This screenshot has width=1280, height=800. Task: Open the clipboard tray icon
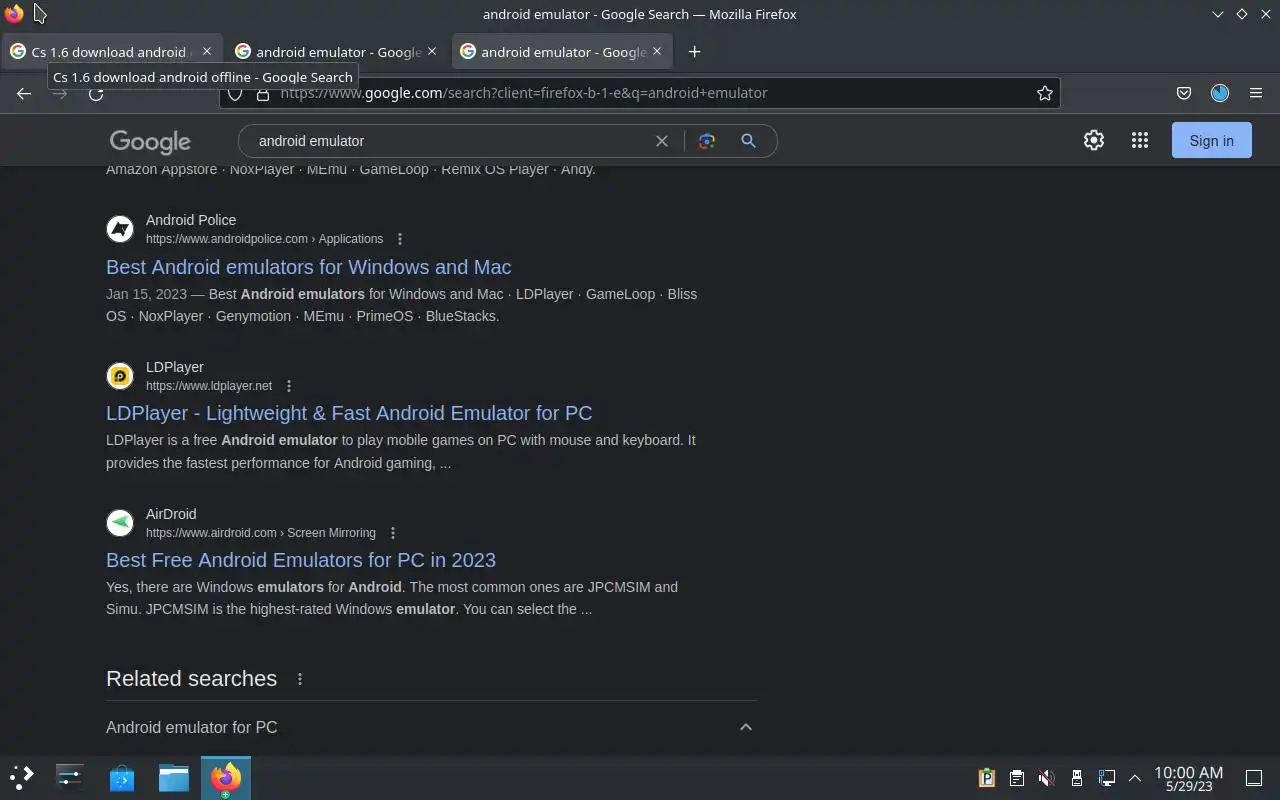click(x=1016, y=777)
